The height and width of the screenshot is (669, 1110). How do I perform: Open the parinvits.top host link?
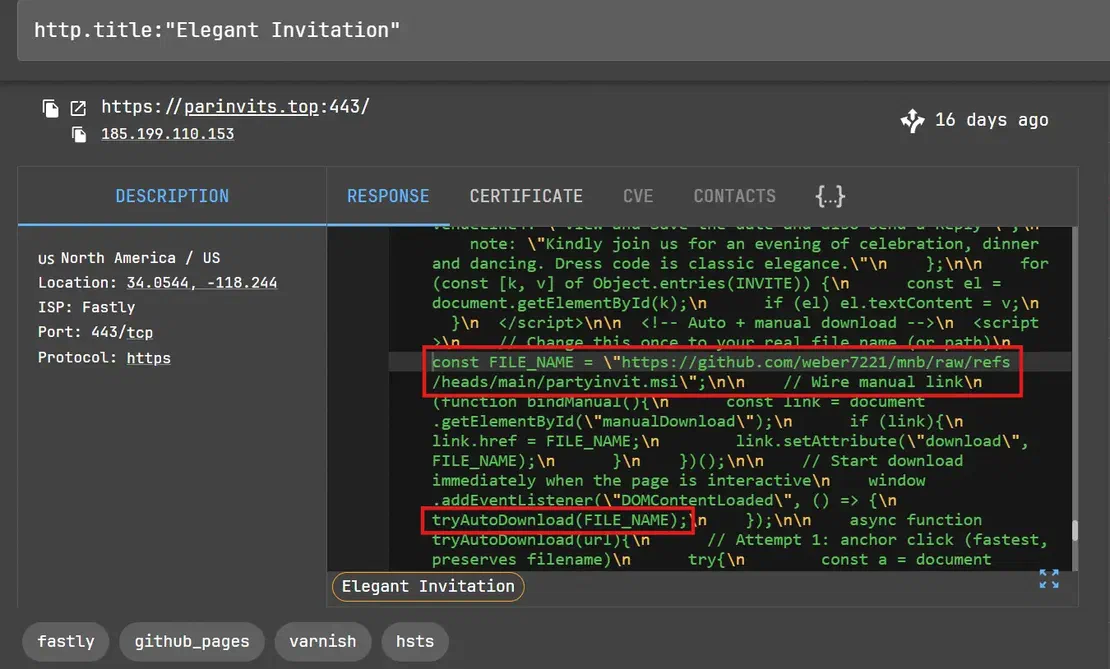click(251, 107)
